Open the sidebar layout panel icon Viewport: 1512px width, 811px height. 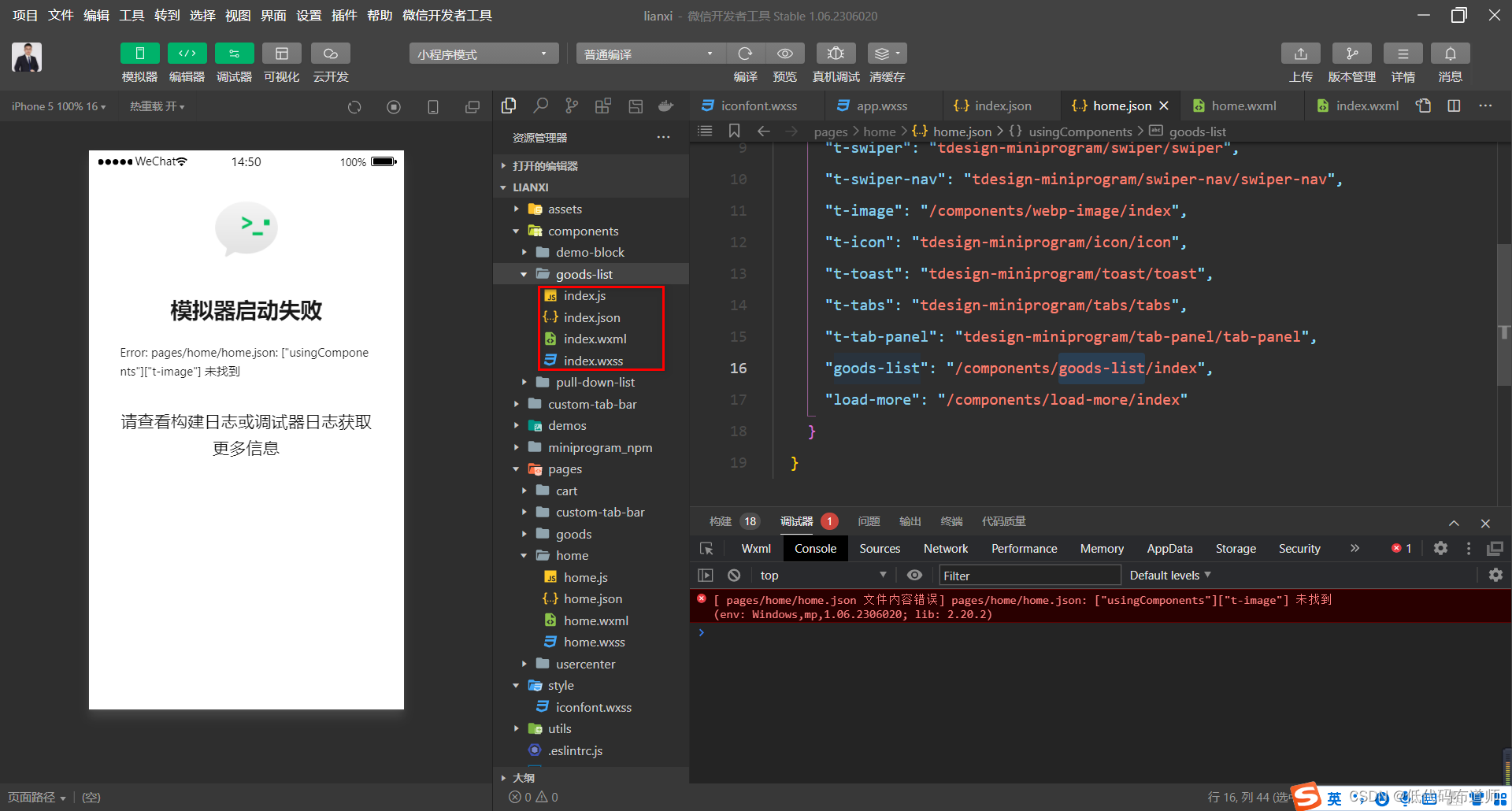pos(636,106)
